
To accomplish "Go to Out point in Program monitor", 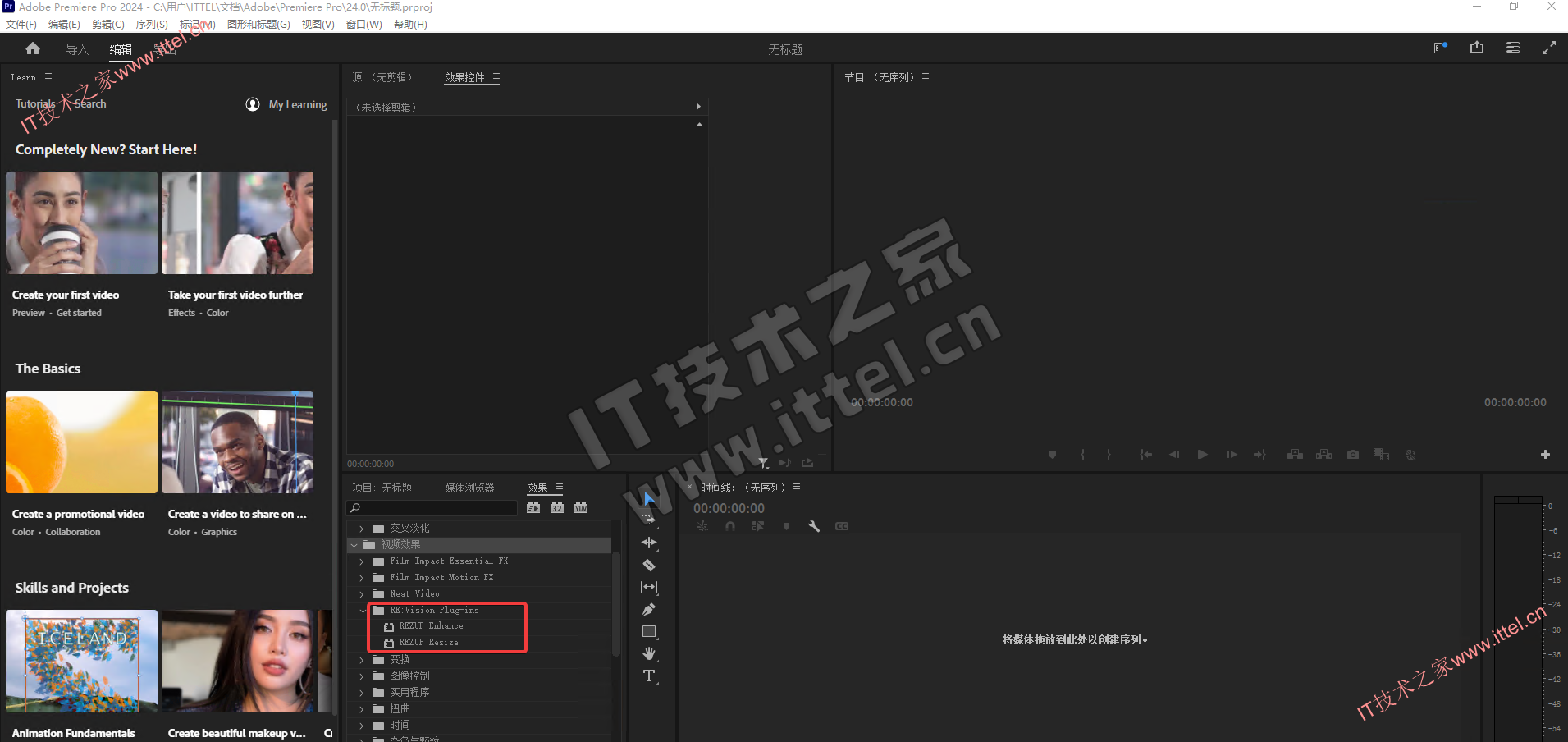I will pos(1259,455).
